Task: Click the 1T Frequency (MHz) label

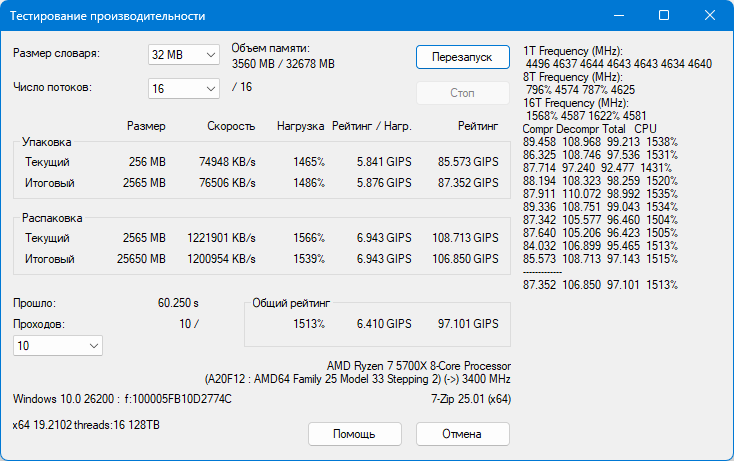Action: pos(573,51)
